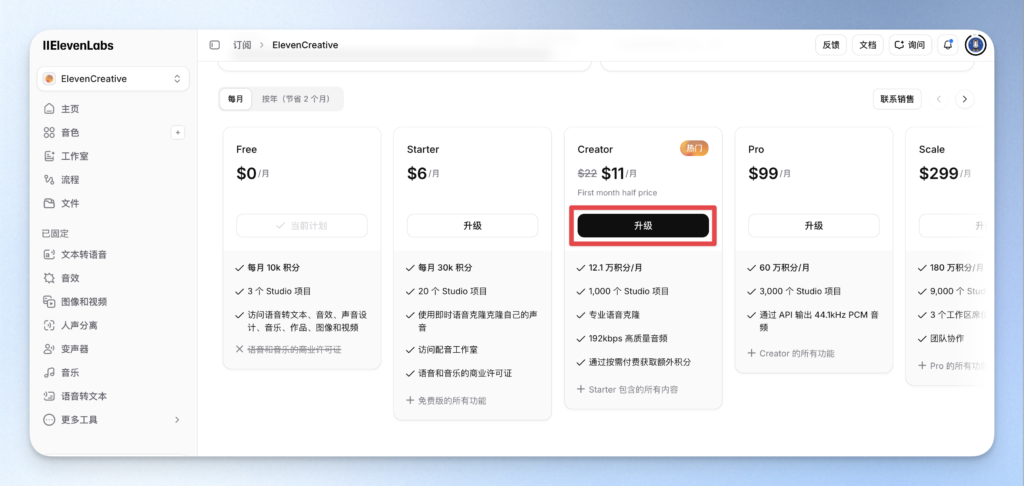Open 变声器 in the sidebar

point(113,349)
